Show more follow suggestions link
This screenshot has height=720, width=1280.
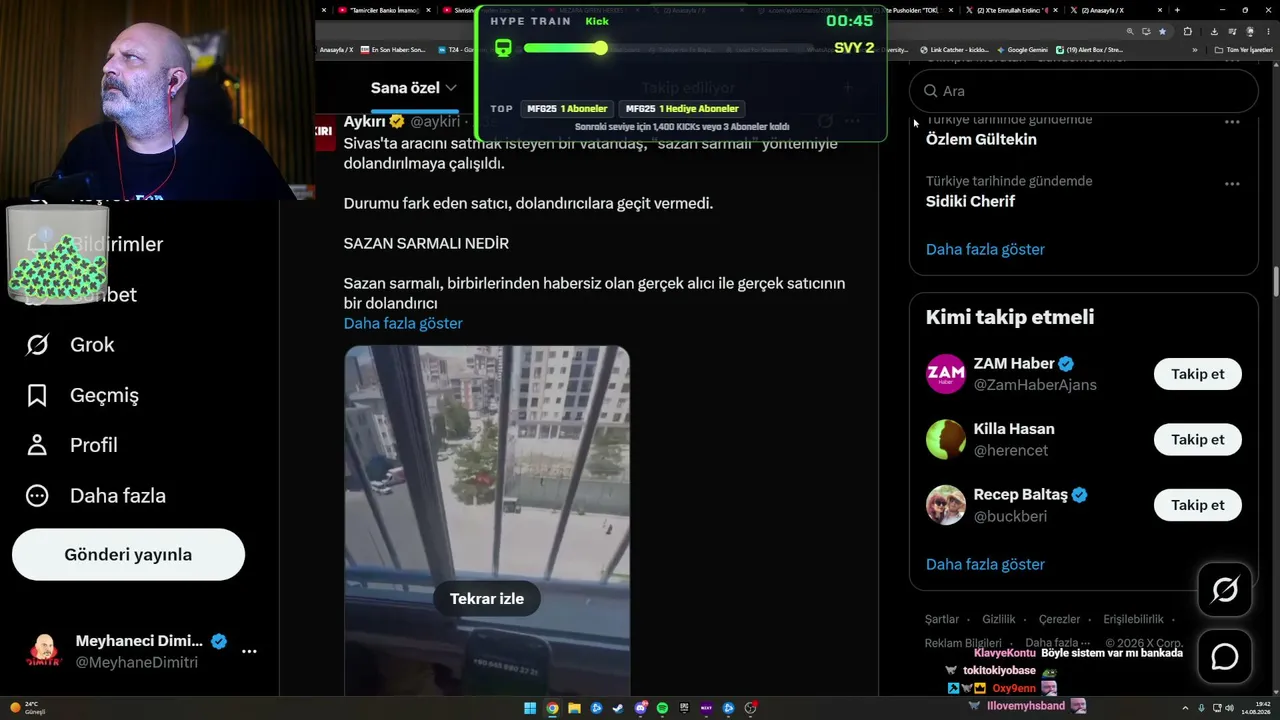[x=985, y=564]
